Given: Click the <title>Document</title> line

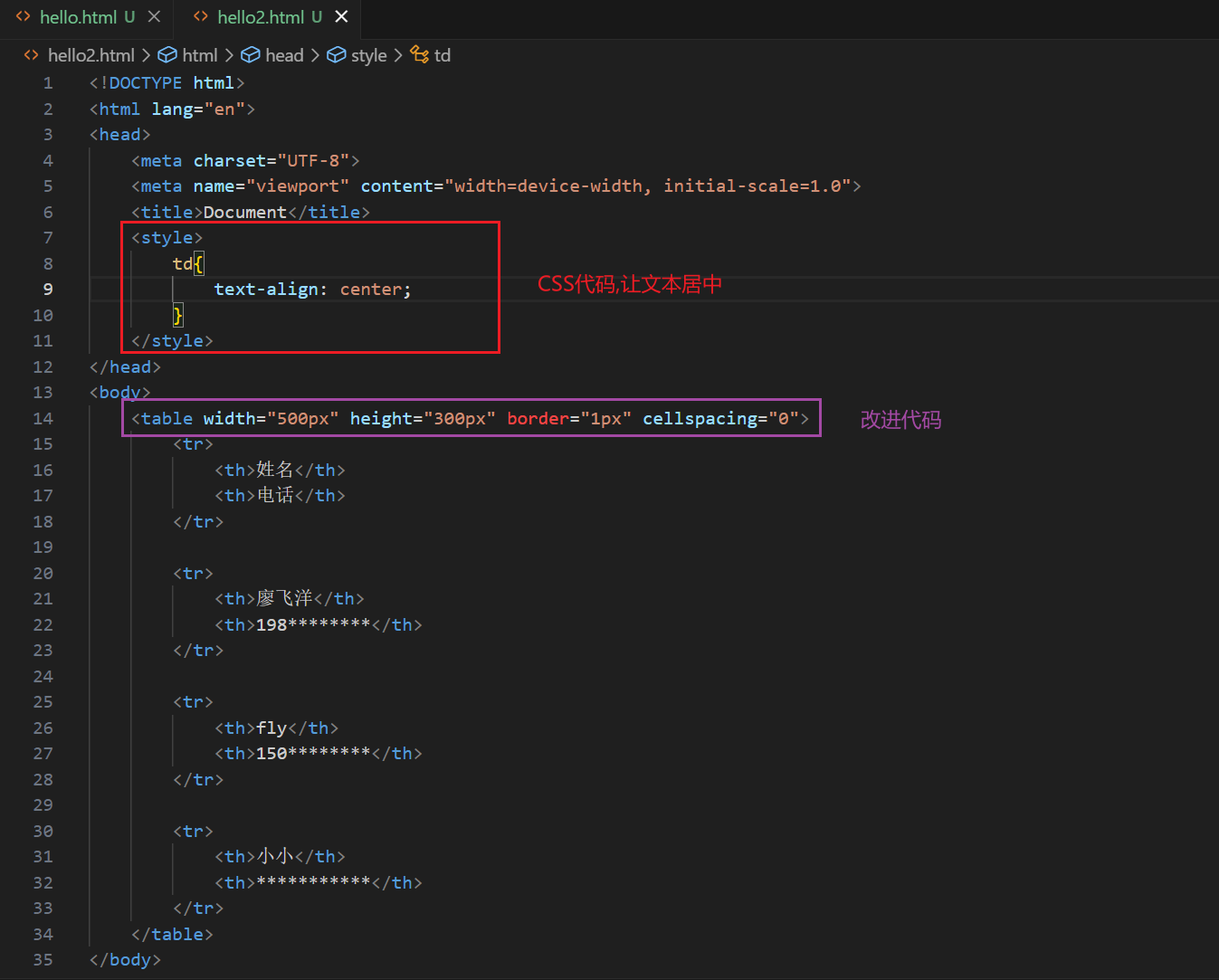Looking at the screenshot, I should click(x=251, y=212).
